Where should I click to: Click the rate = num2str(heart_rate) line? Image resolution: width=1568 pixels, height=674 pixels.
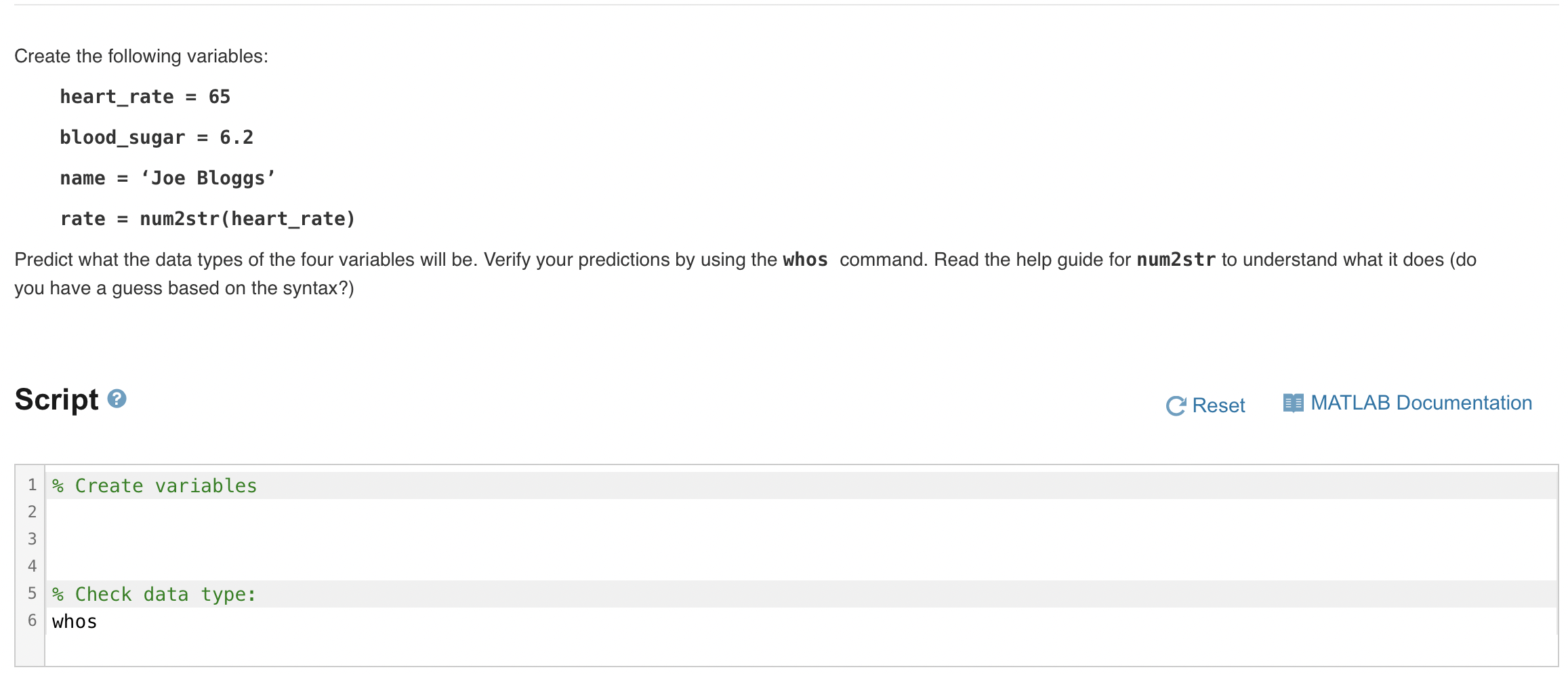pos(207,218)
